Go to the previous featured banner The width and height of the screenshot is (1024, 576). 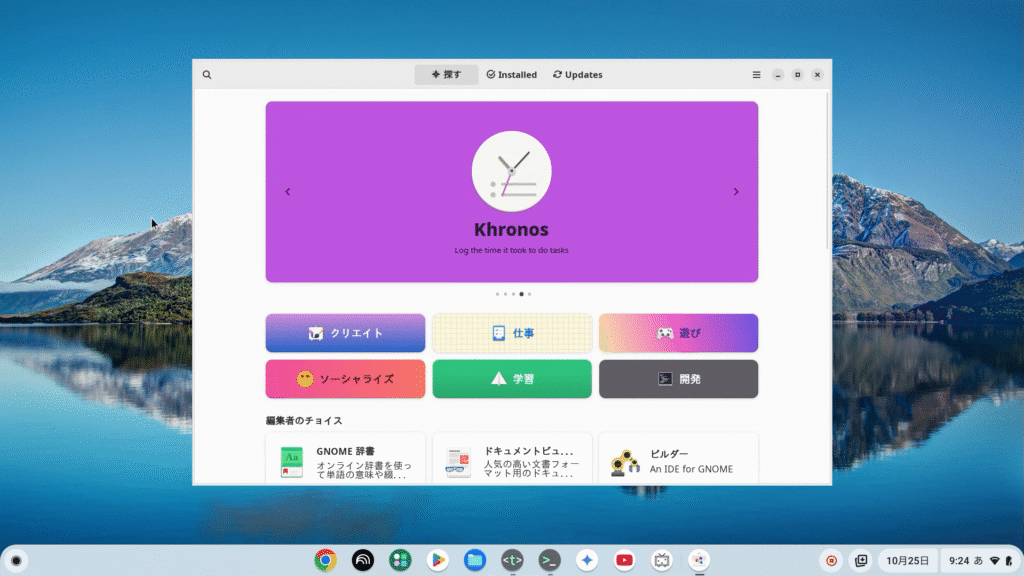pos(288,192)
